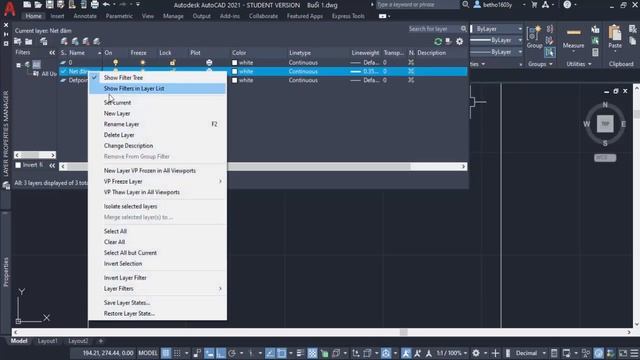Click the search magnifier in layer search

(463, 29)
